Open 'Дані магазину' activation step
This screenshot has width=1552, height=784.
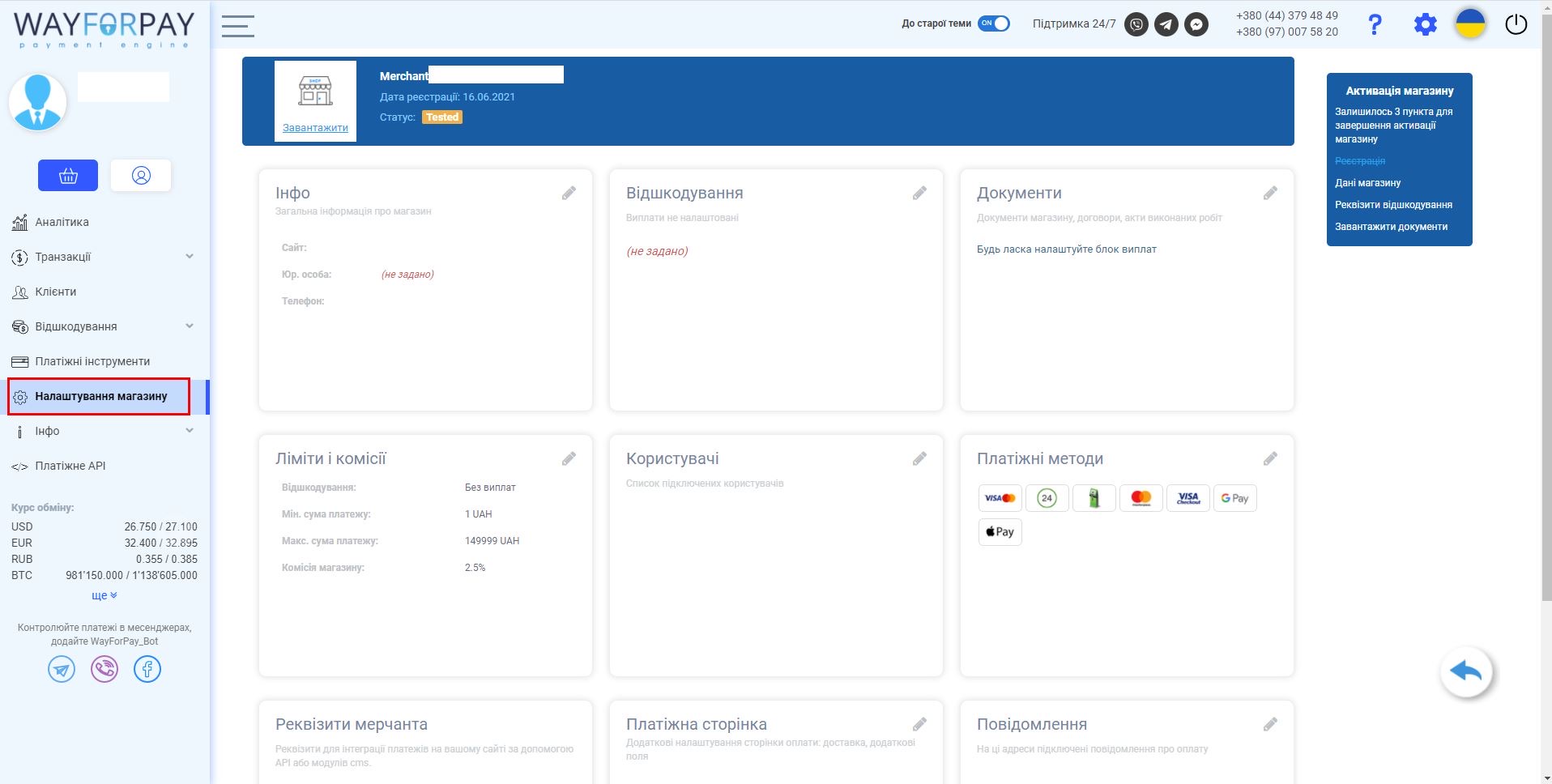(1367, 183)
